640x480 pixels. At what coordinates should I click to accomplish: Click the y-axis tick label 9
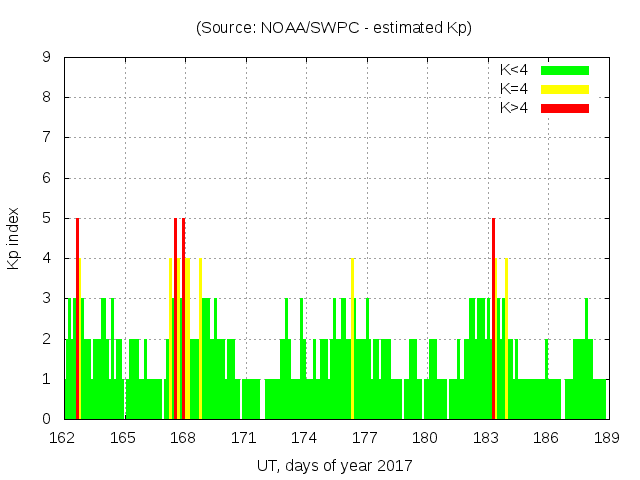click(x=47, y=58)
